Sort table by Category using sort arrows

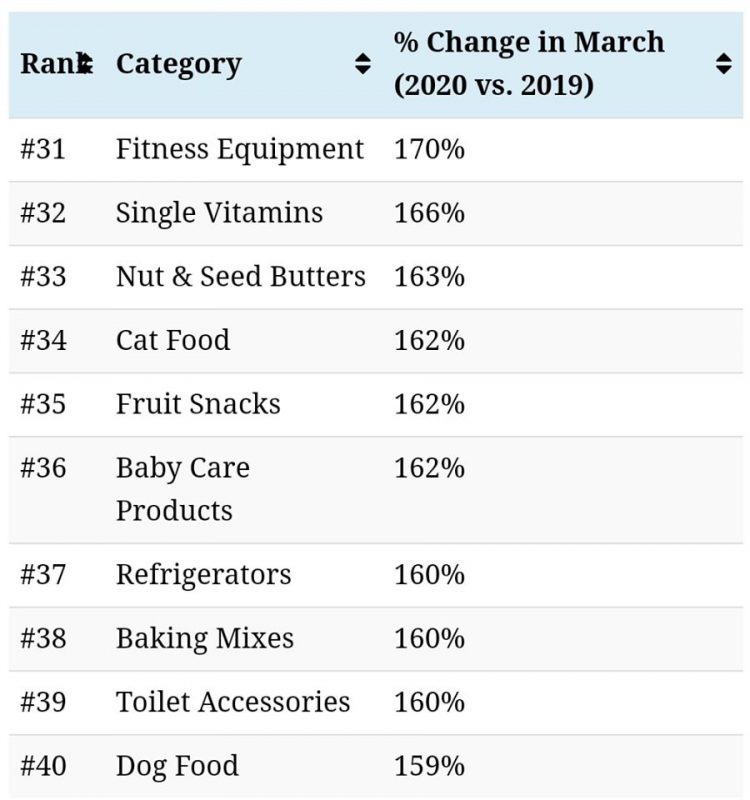tap(363, 65)
